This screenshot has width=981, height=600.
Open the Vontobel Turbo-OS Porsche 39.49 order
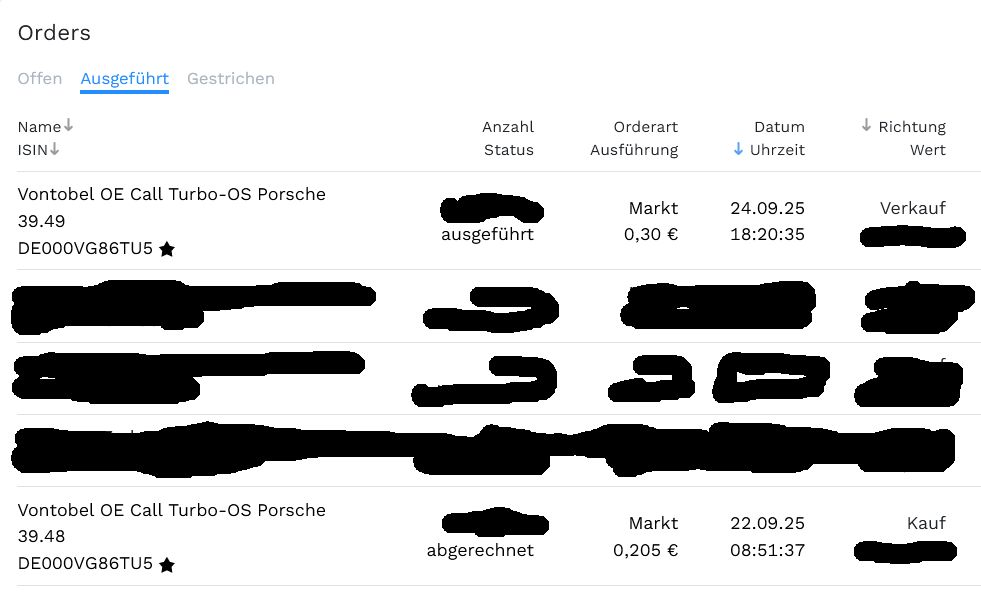coord(171,194)
